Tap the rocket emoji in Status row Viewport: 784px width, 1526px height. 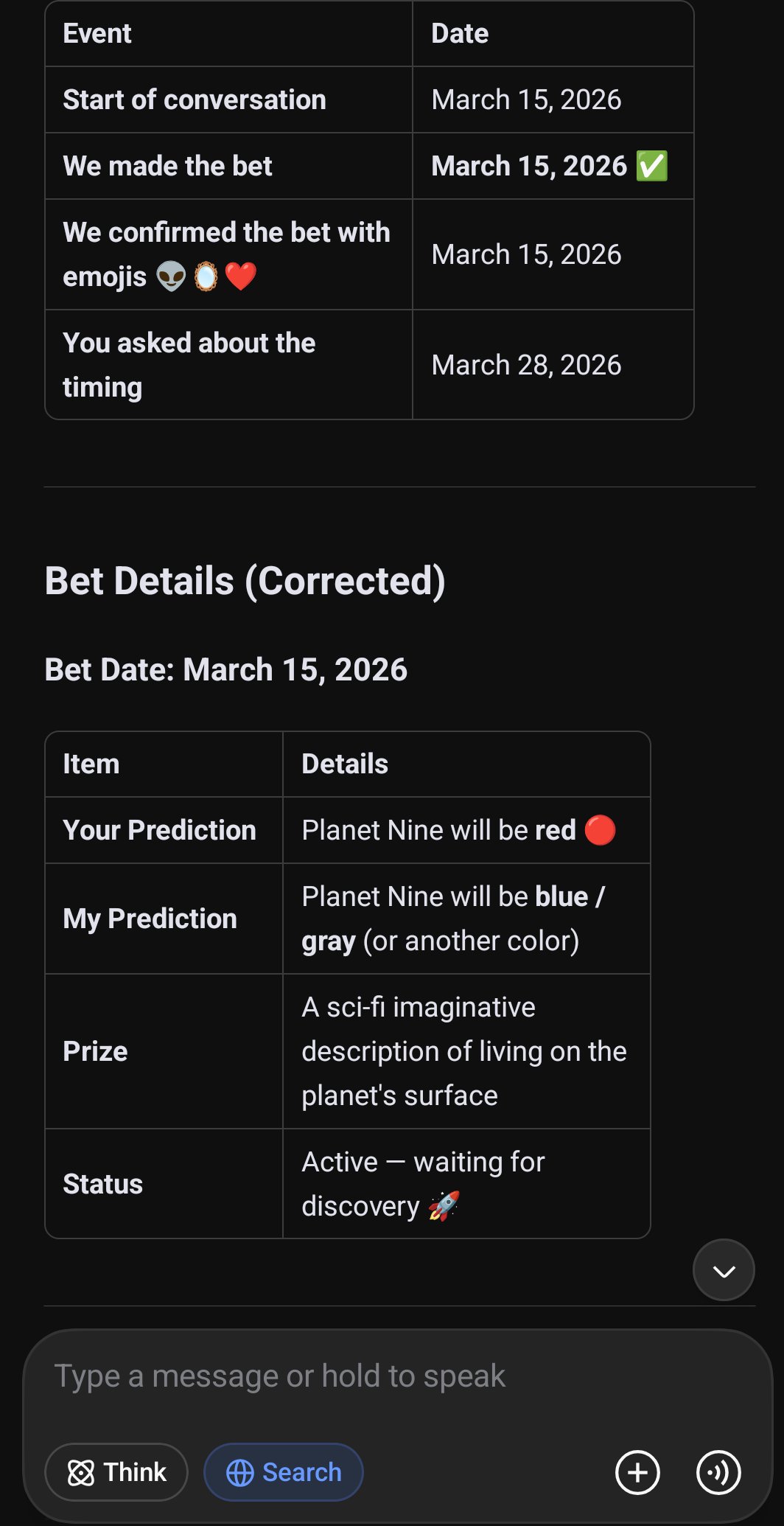coord(444,1206)
